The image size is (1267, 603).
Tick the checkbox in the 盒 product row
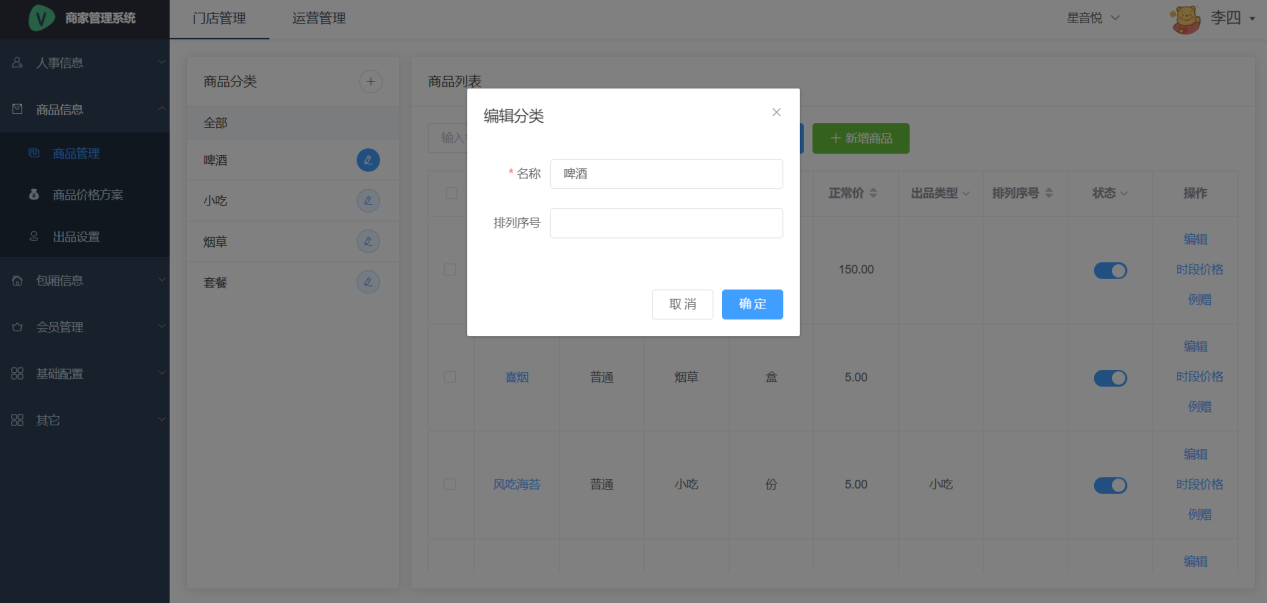(450, 377)
